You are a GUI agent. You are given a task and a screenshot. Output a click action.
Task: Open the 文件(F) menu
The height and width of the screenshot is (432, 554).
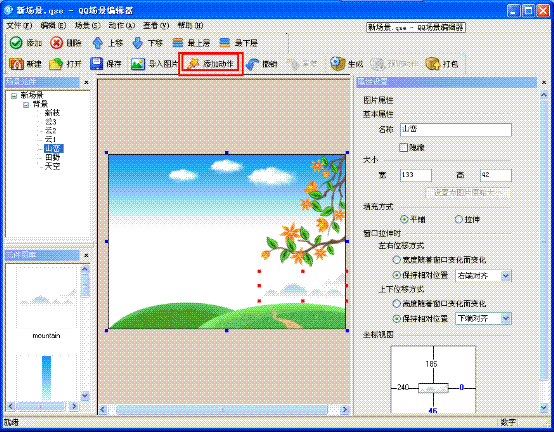click(x=19, y=26)
